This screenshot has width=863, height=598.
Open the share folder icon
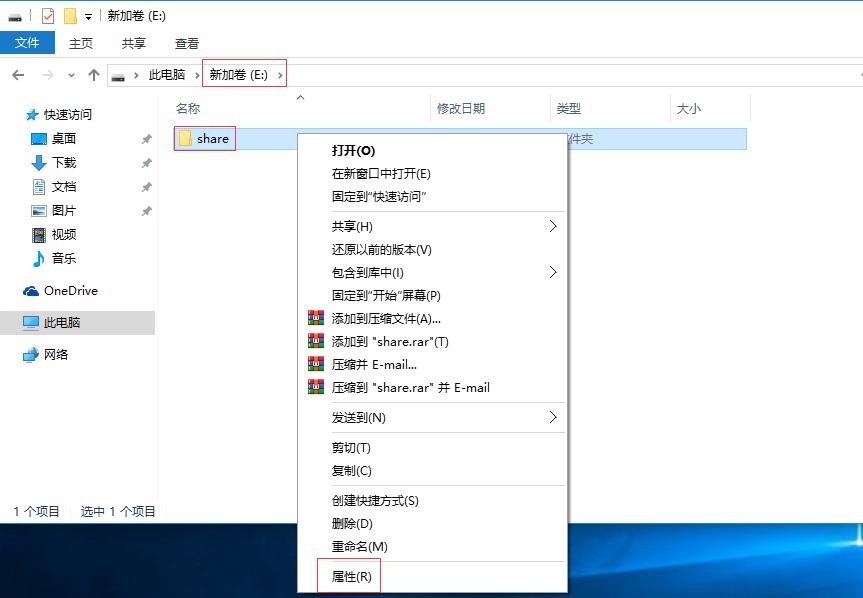click(187, 138)
